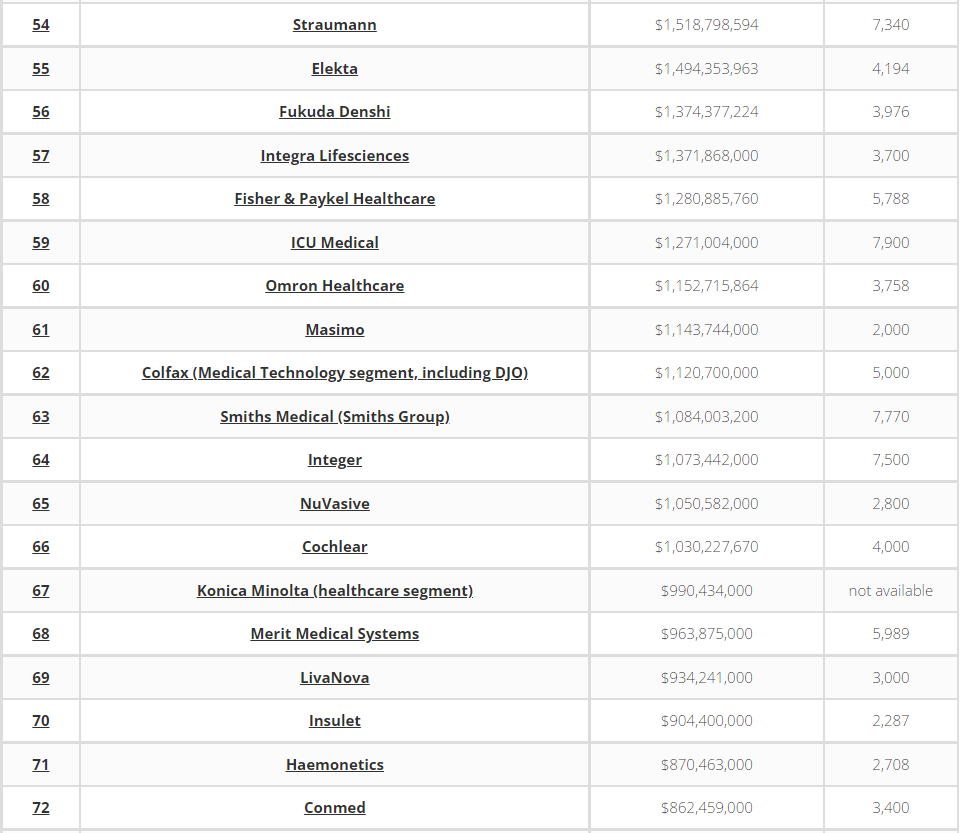This screenshot has width=962, height=833.
Task: Open Colfax Medical Technology segment link
Action: 334,373
